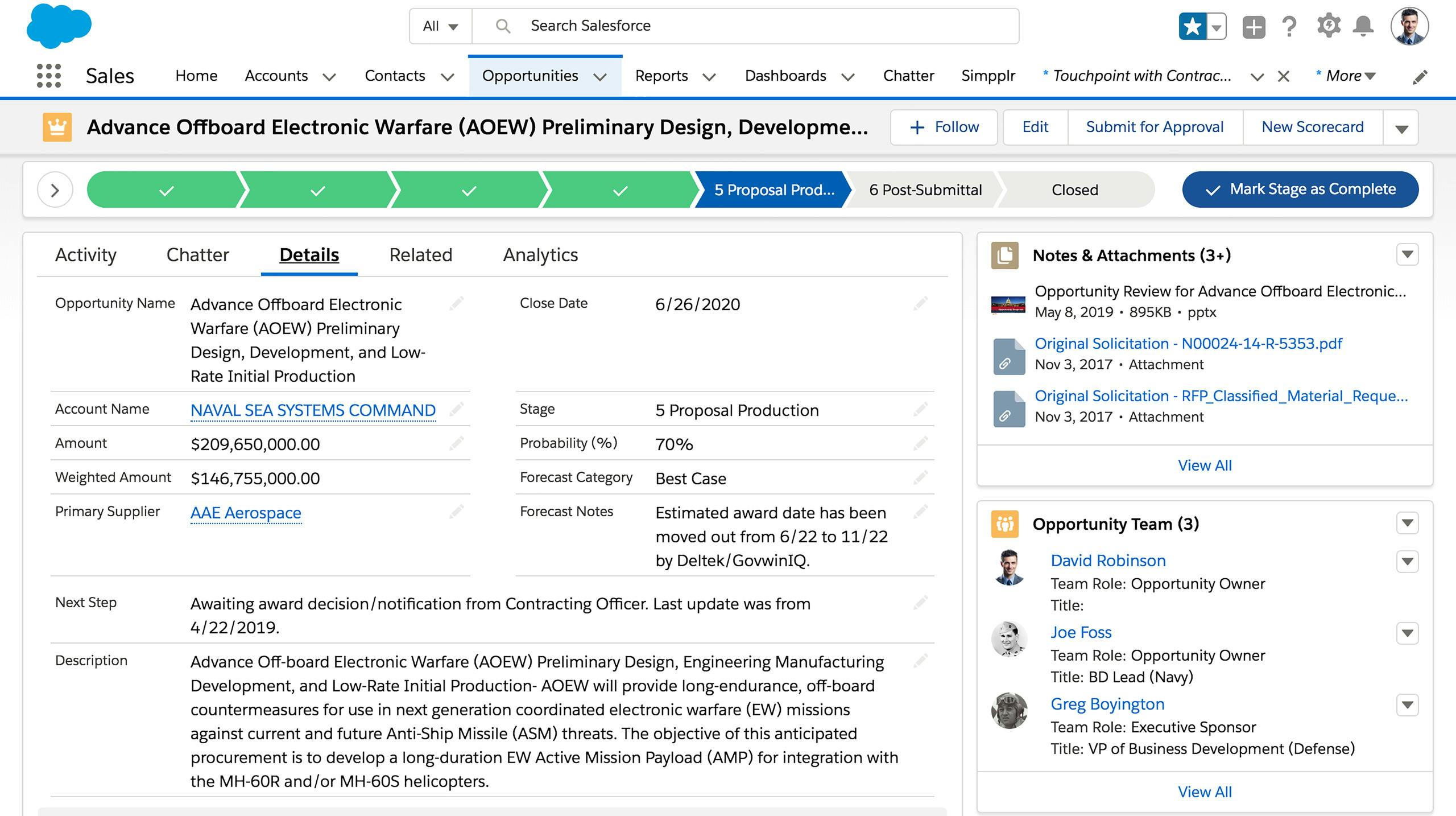
Task: Edit the Amount field pencil icon
Action: point(456,443)
